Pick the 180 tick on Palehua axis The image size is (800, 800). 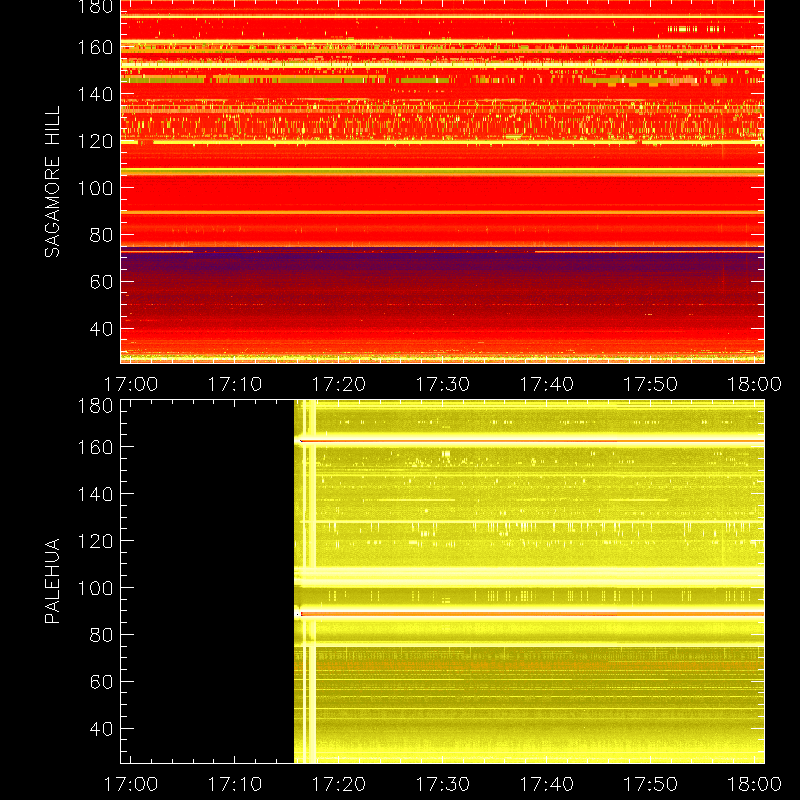pos(95,406)
